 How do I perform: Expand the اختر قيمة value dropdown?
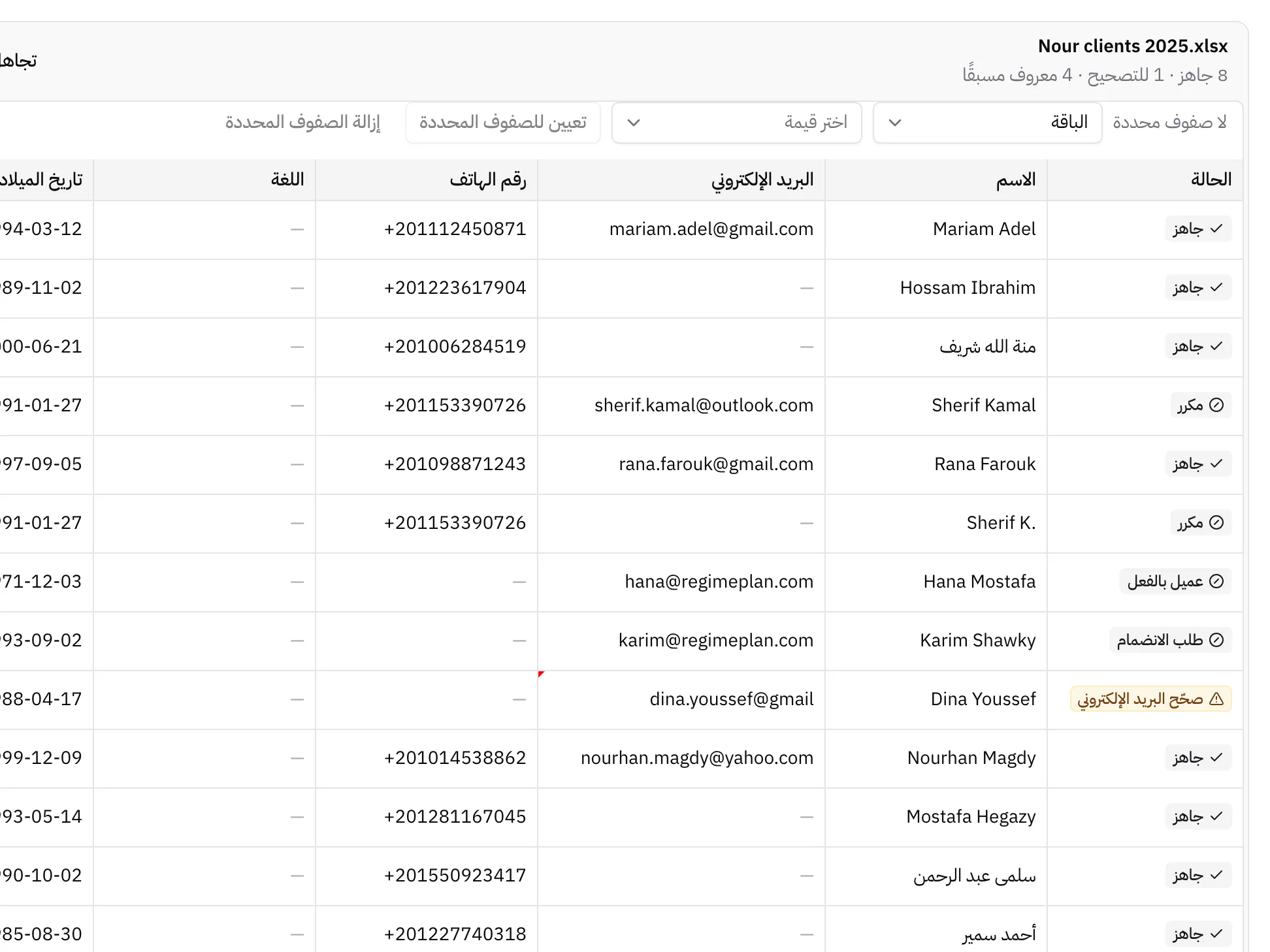tap(737, 123)
